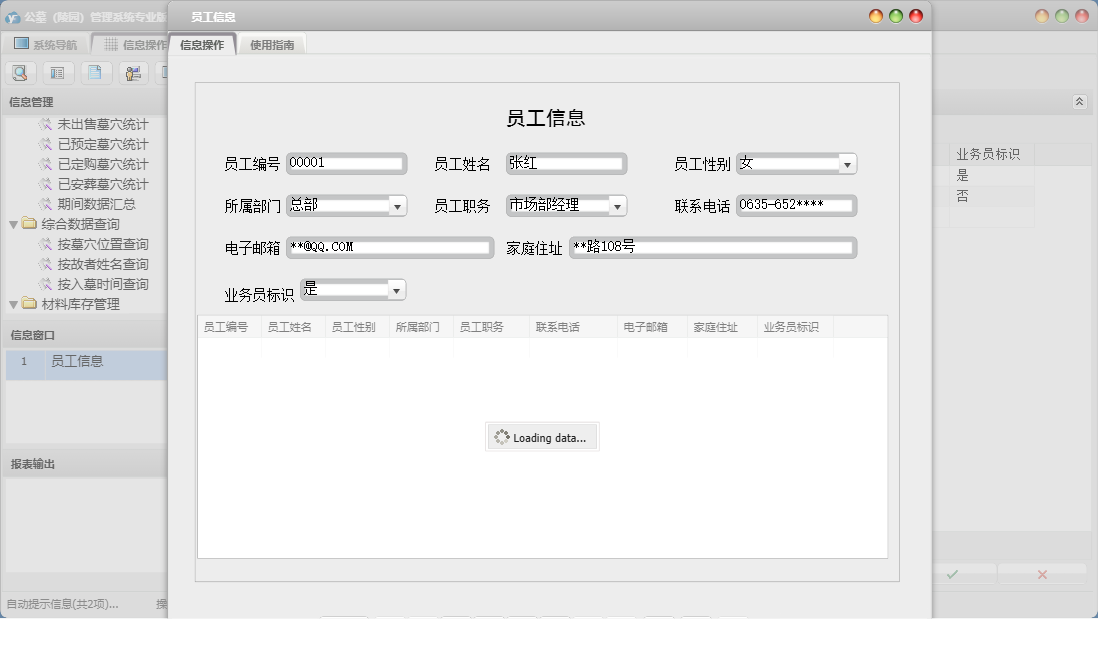The image size is (1098, 655).
Task: Open the report/list icon in the toolbar
Action: coord(56,72)
